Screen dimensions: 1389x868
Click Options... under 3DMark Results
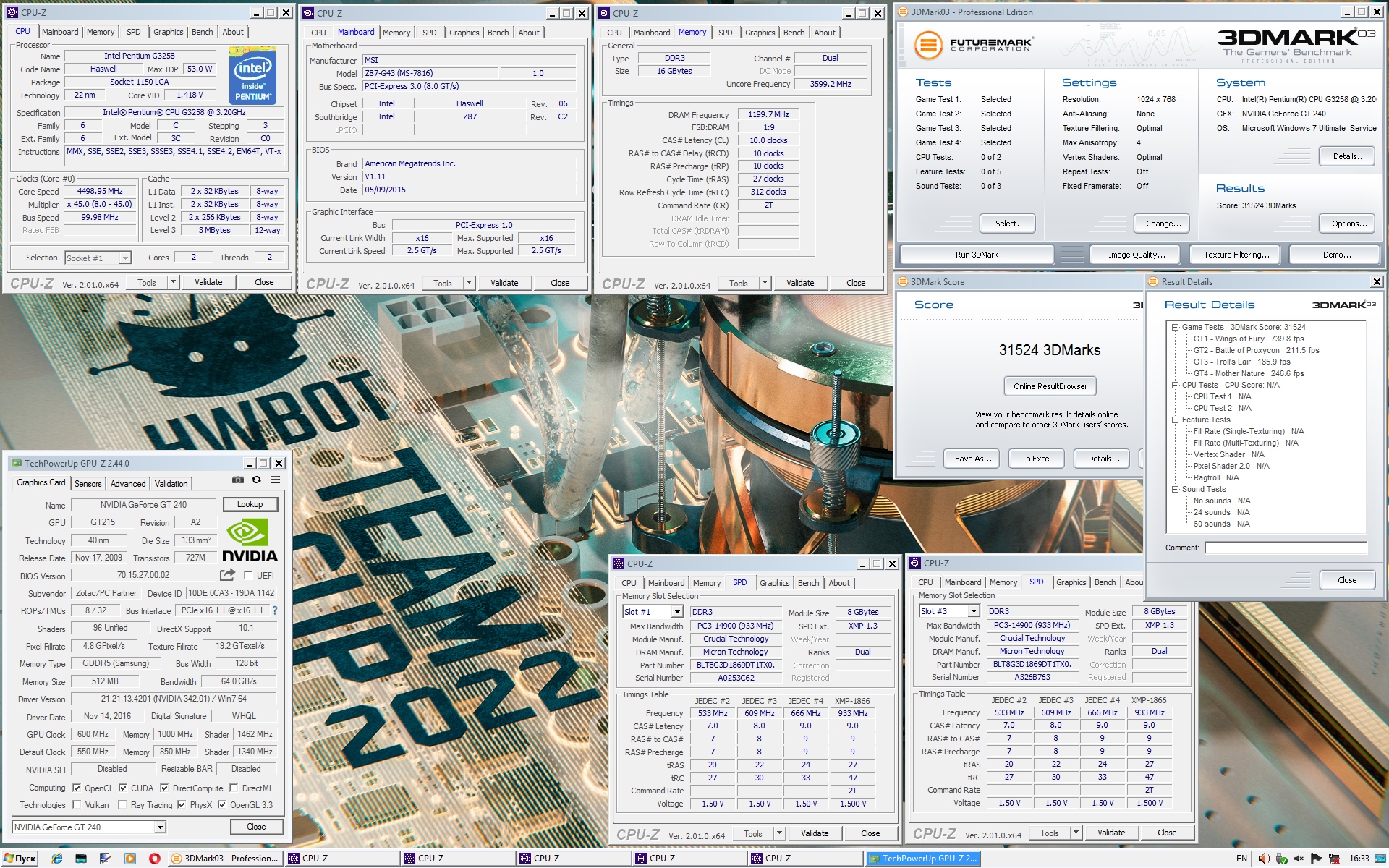[x=1348, y=224]
